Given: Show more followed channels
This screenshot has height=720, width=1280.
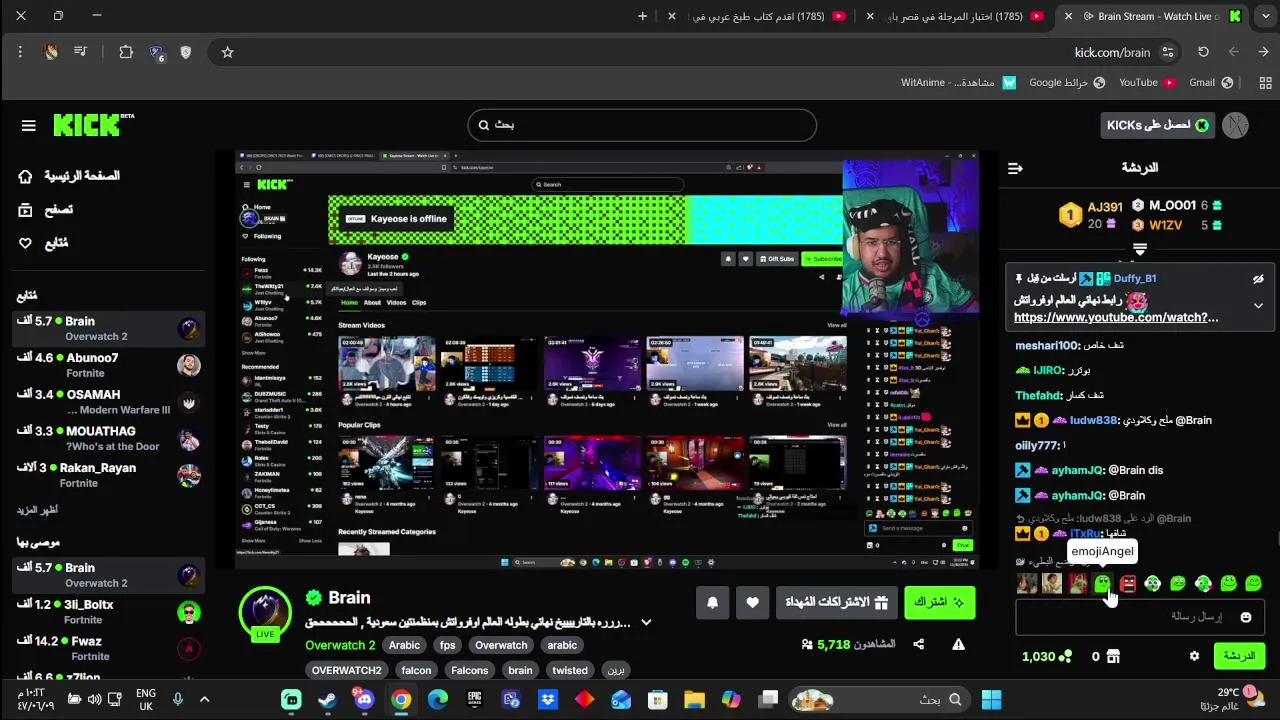Looking at the screenshot, I should 37,510.
